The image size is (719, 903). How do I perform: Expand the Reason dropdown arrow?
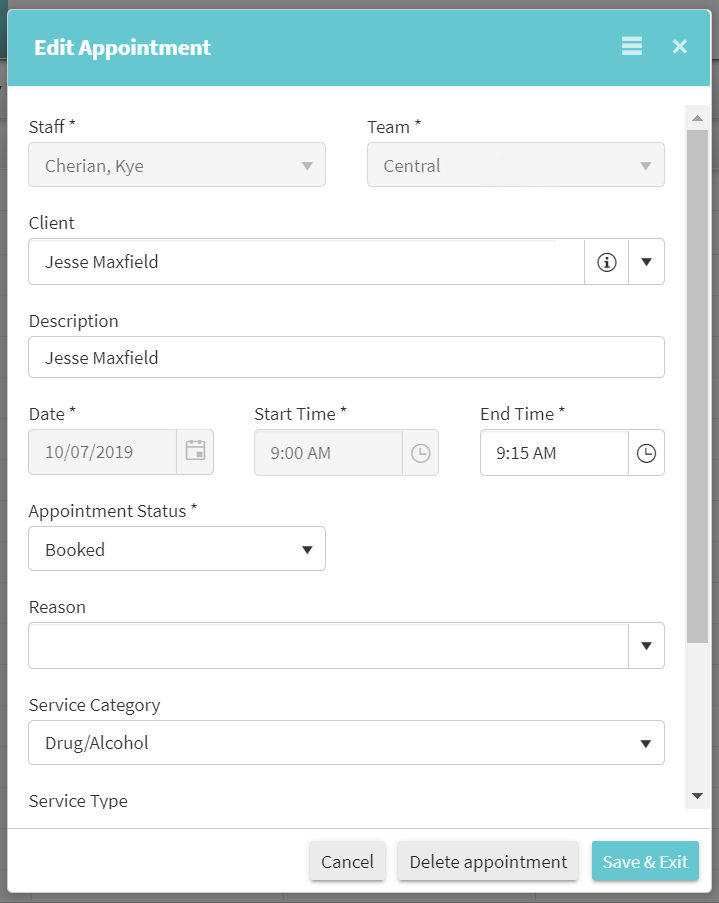point(646,646)
